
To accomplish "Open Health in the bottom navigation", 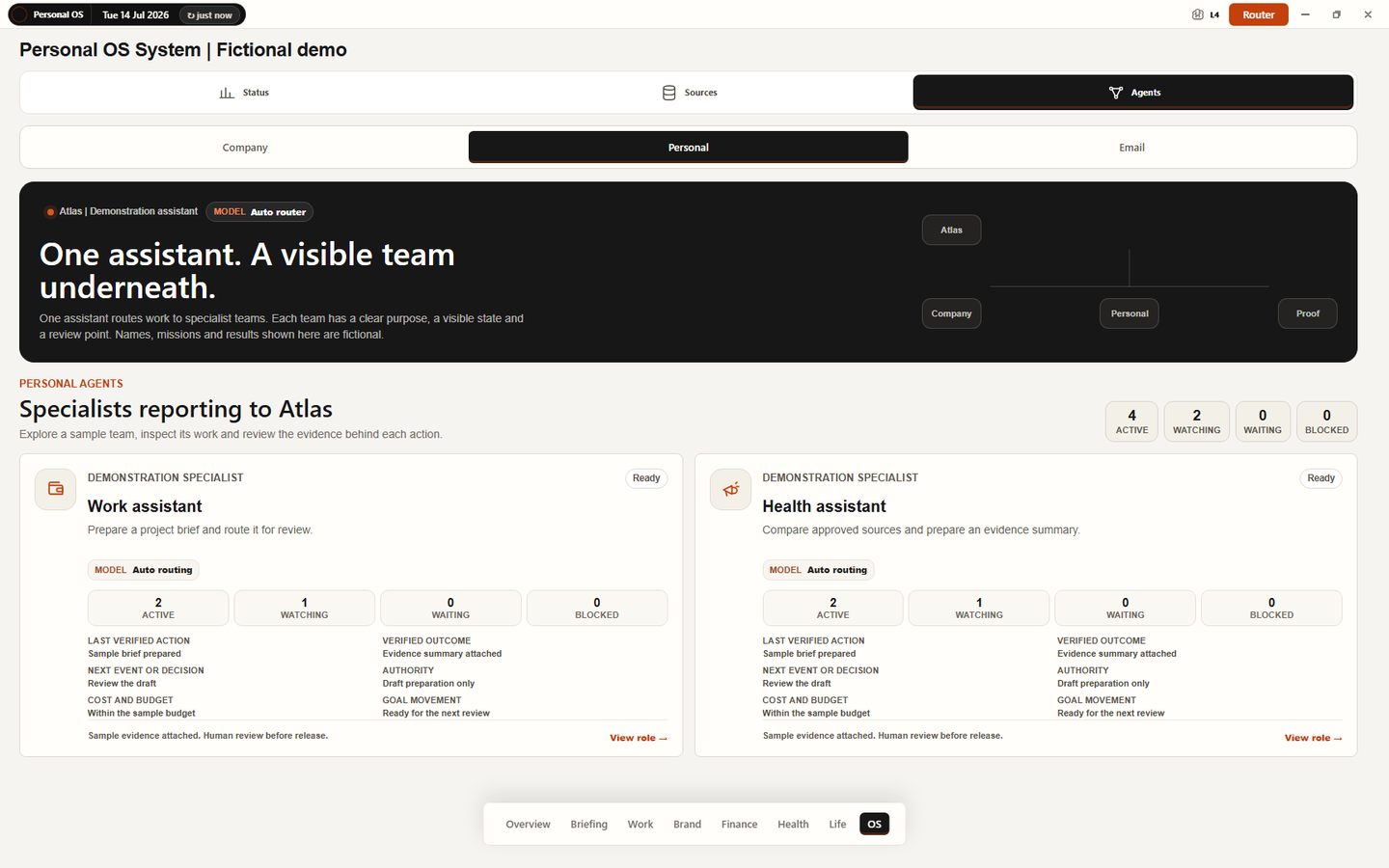I will [x=793, y=825].
